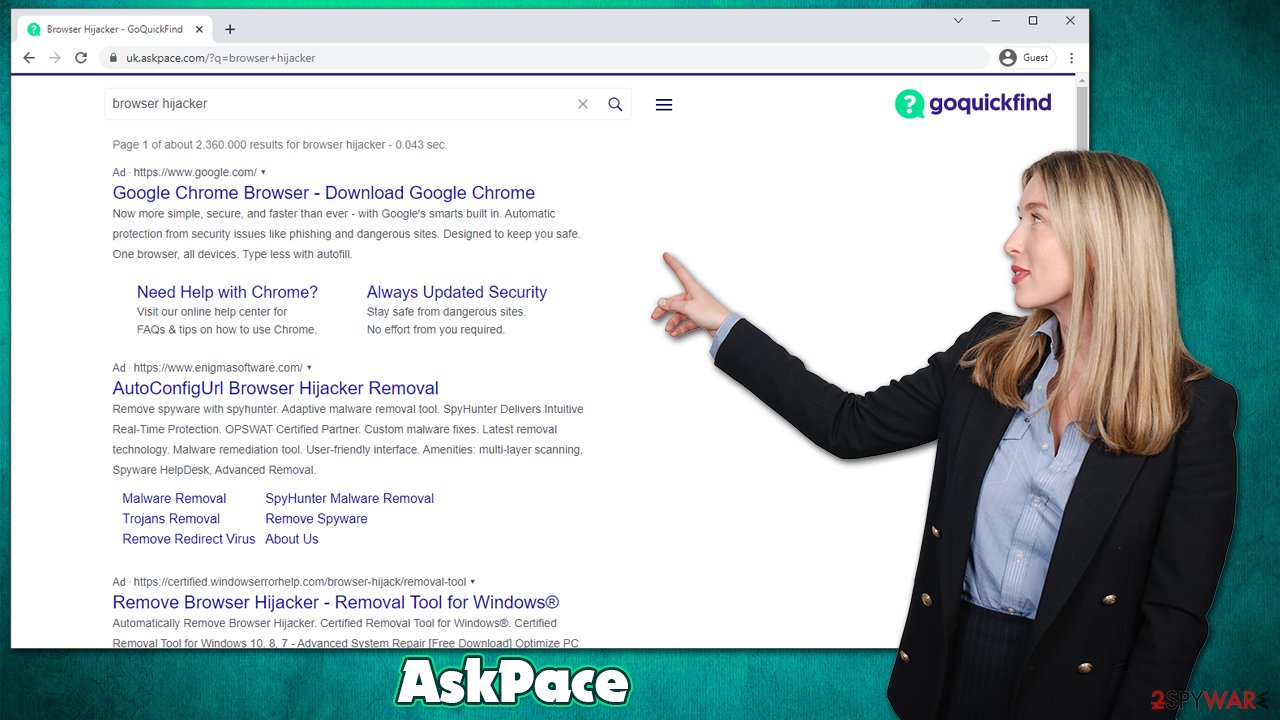Click the browser back arrow
Image resolution: width=1280 pixels, height=720 pixels.
click(x=29, y=58)
